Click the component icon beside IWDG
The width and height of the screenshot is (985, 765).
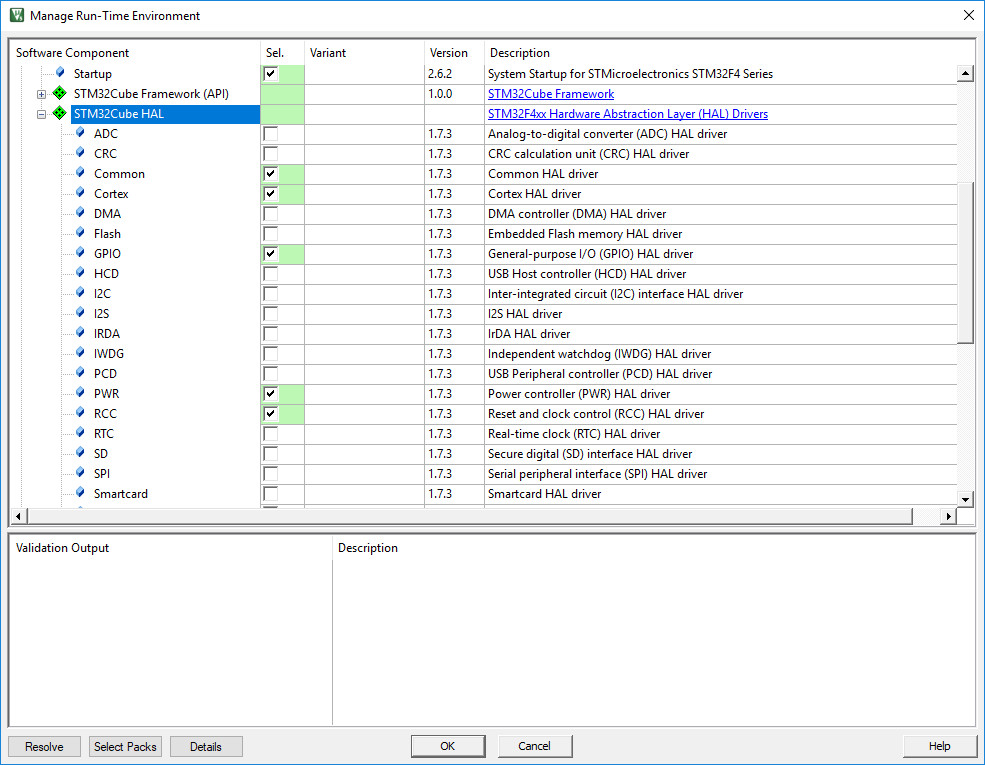click(x=80, y=353)
